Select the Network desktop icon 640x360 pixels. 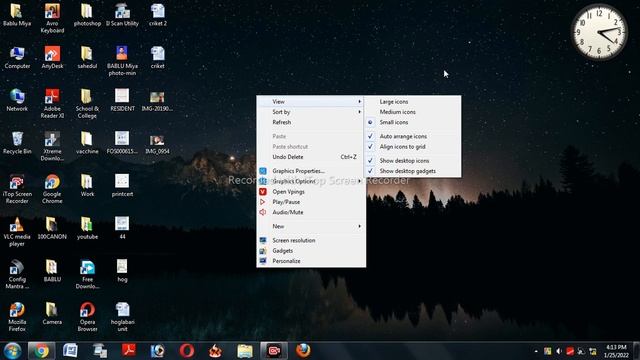17,100
